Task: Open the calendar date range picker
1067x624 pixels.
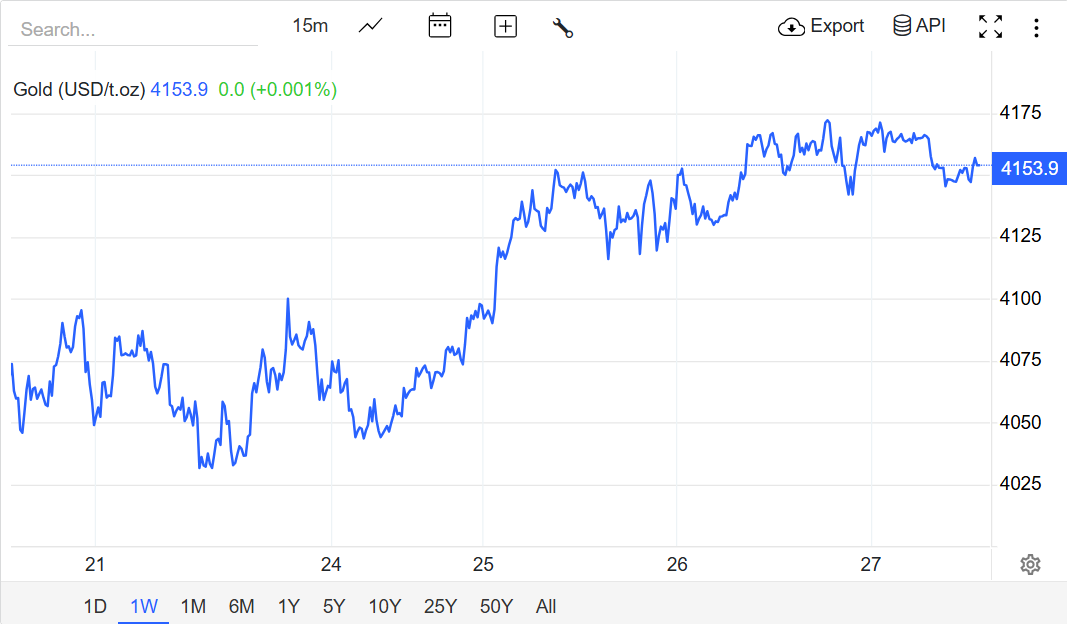Action: pyautogui.click(x=440, y=26)
